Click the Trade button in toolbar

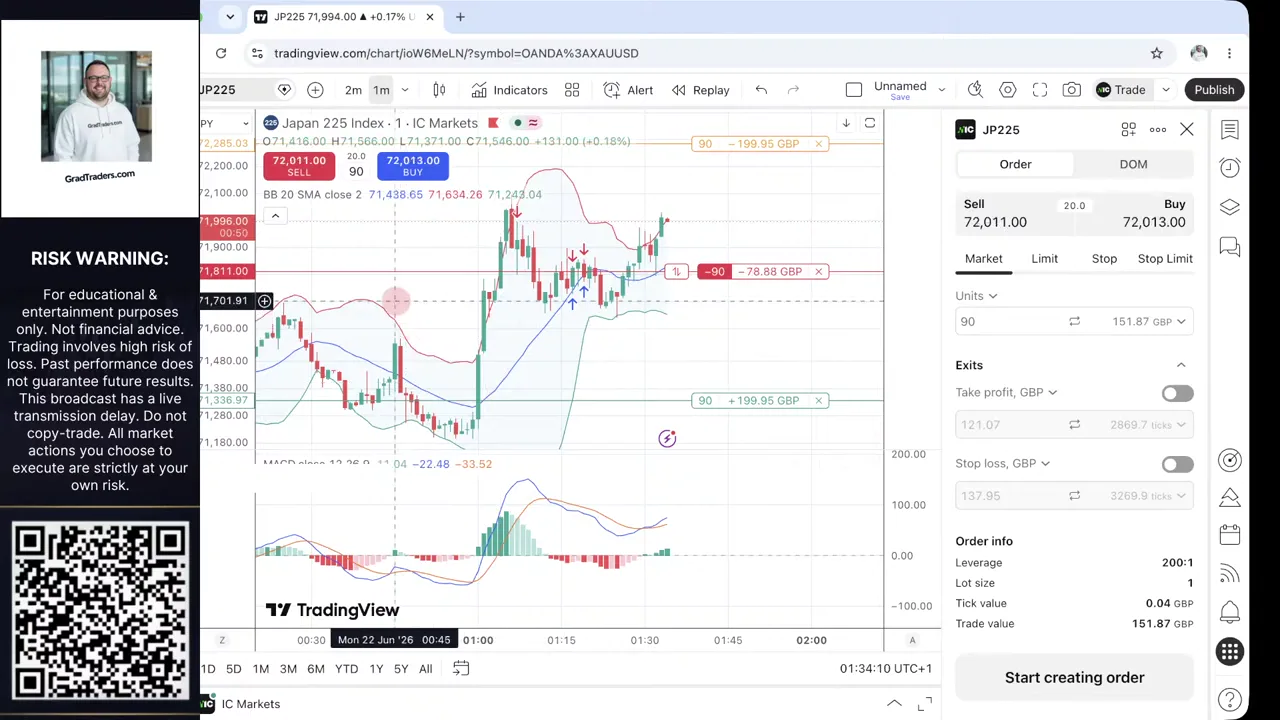[1121, 90]
